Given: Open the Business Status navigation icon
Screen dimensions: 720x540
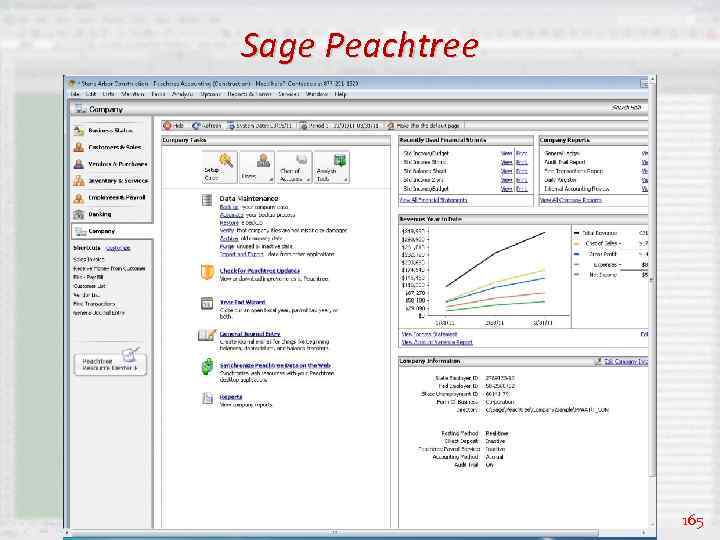Looking at the screenshot, I should 79,131.
